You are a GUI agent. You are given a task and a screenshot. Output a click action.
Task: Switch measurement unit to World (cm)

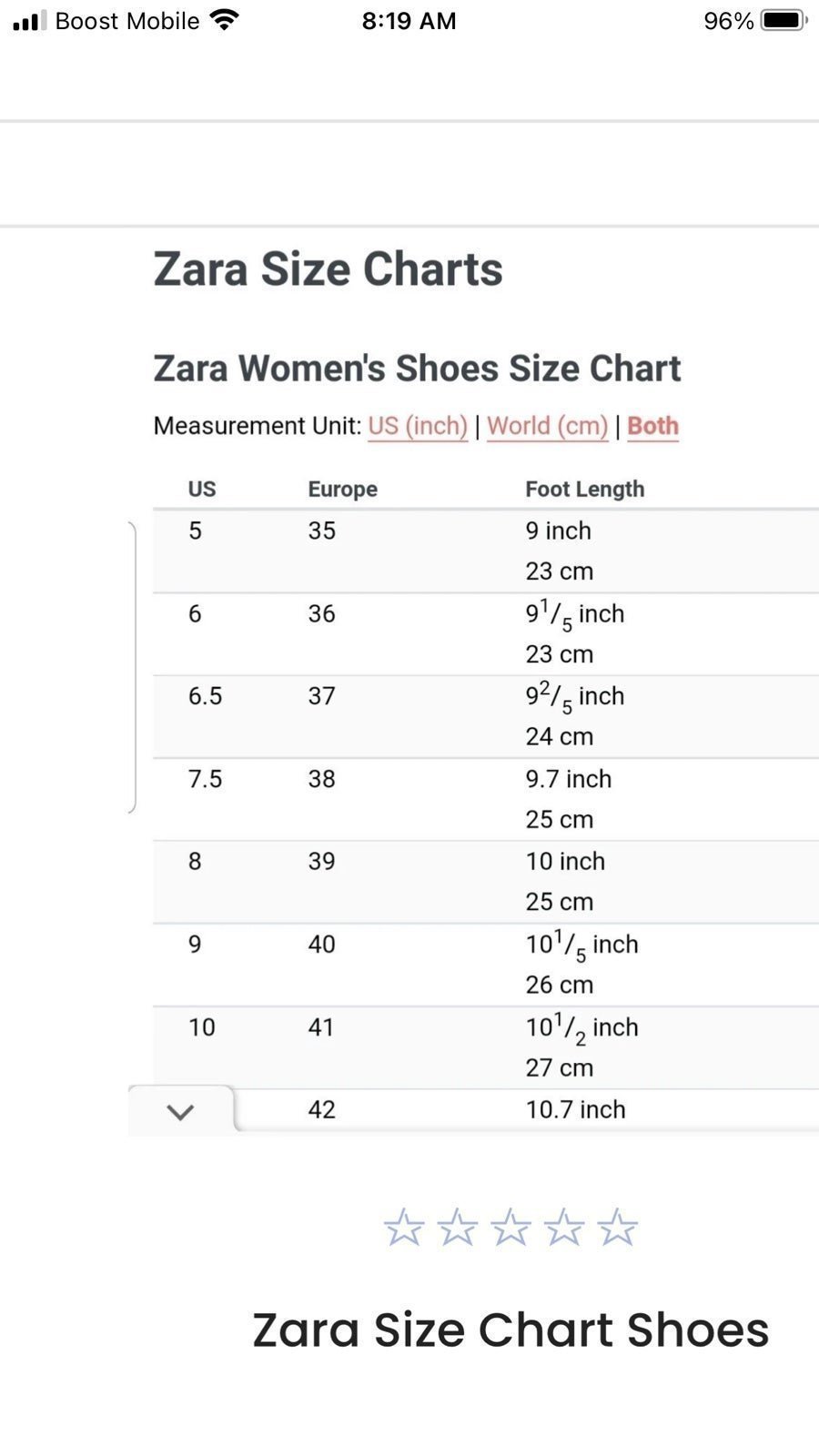[548, 426]
